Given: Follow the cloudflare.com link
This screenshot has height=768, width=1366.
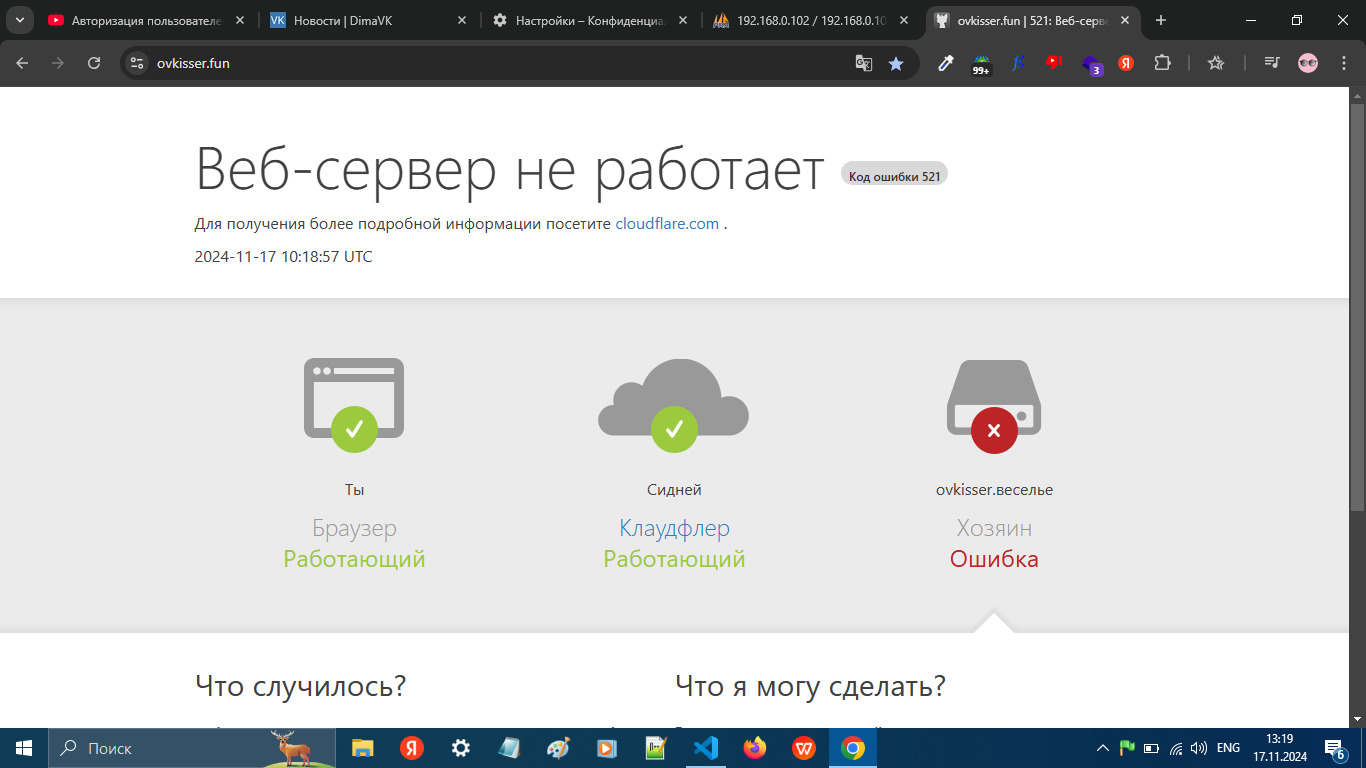Looking at the screenshot, I should 667,224.
